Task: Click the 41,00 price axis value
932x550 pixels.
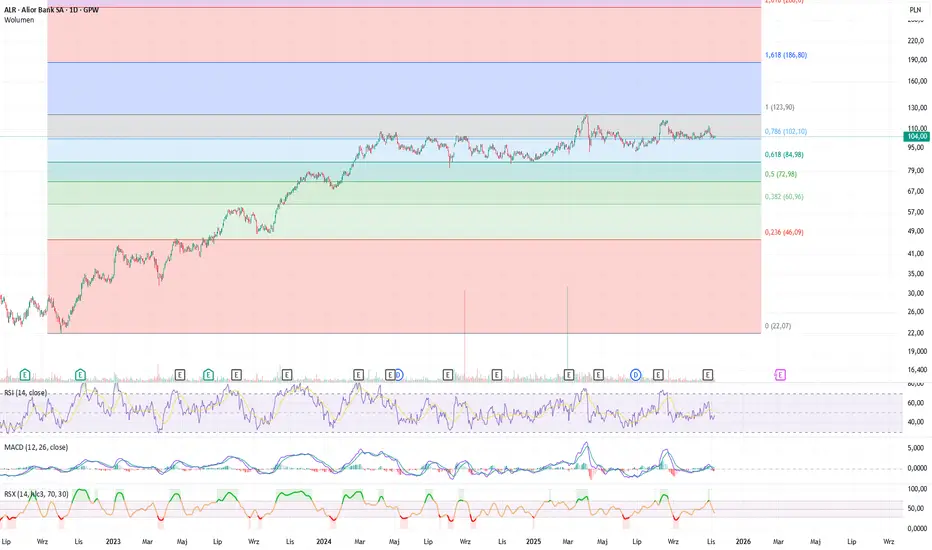Action: (x=916, y=253)
